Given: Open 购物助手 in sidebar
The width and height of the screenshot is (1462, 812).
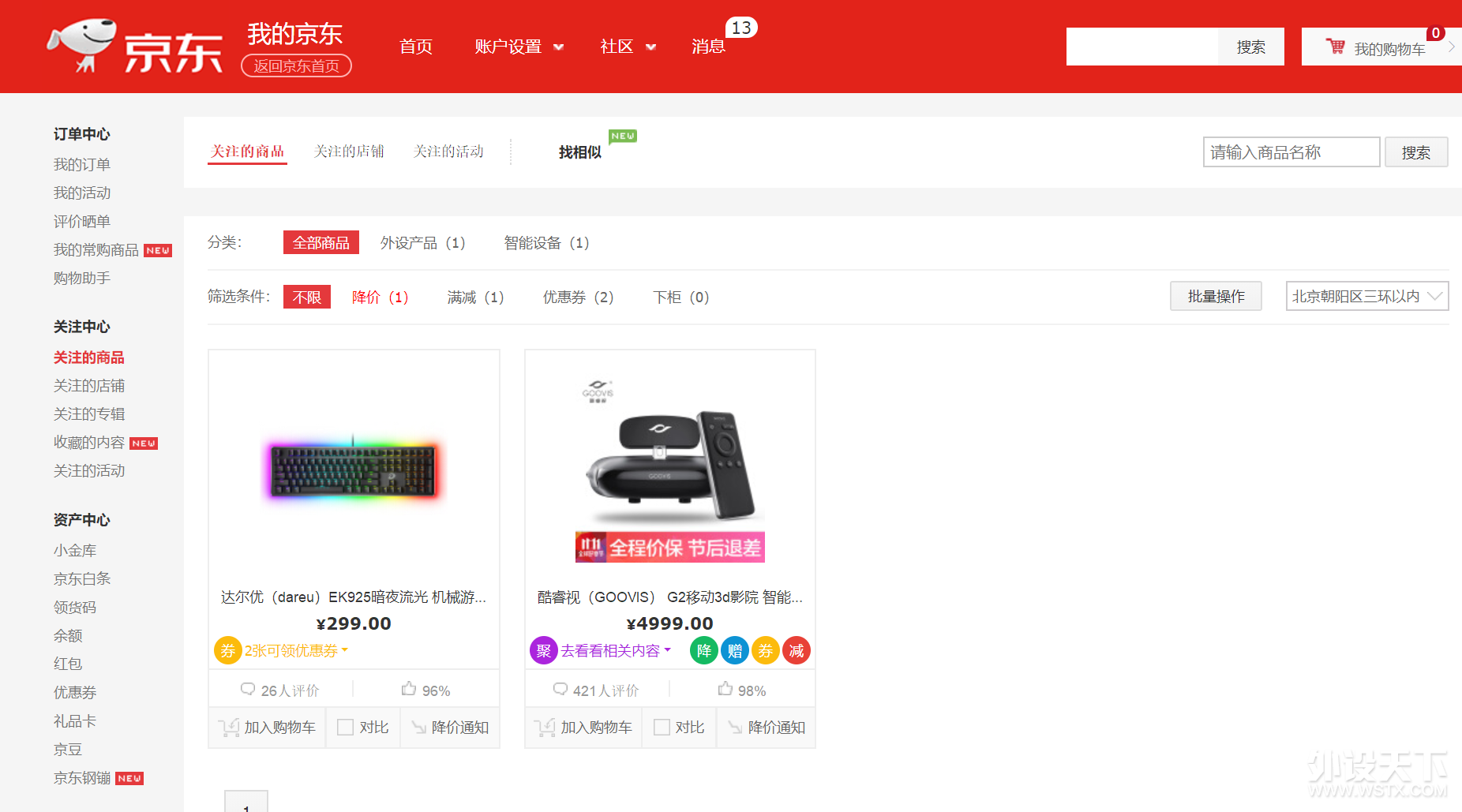Looking at the screenshot, I should click(82, 278).
